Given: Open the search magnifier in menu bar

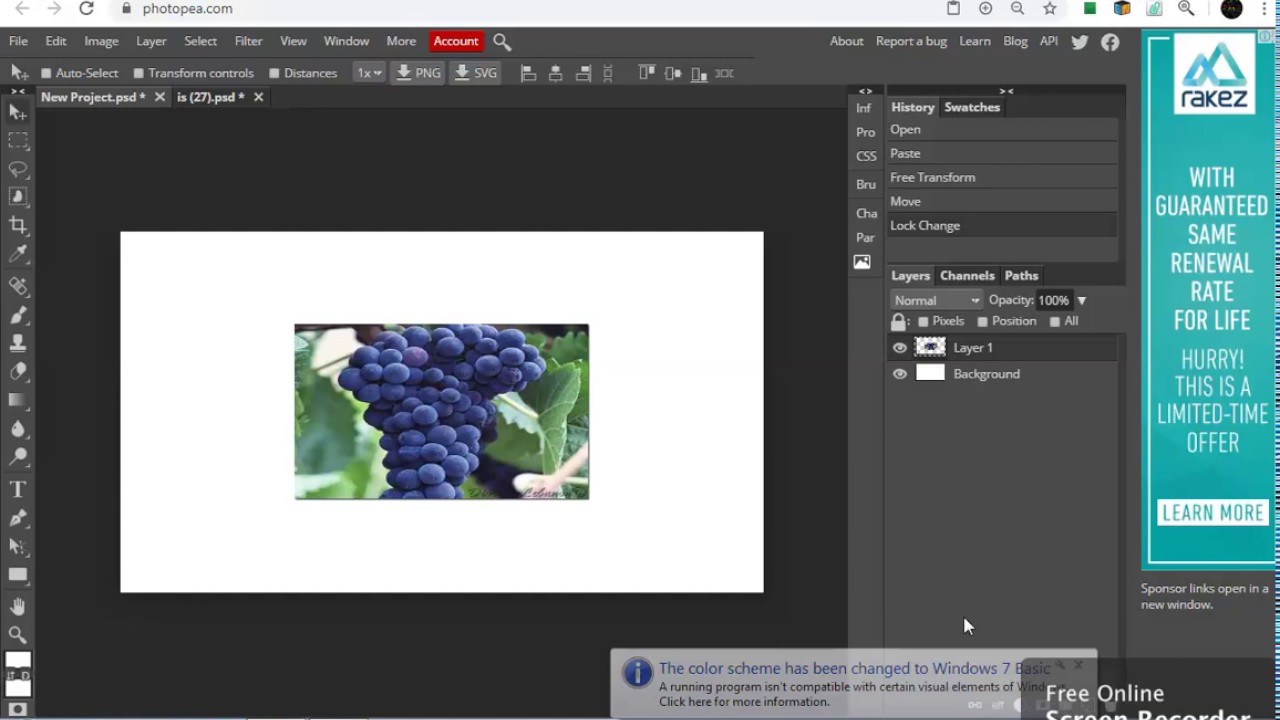Looking at the screenshot, I should click(502, 42).
